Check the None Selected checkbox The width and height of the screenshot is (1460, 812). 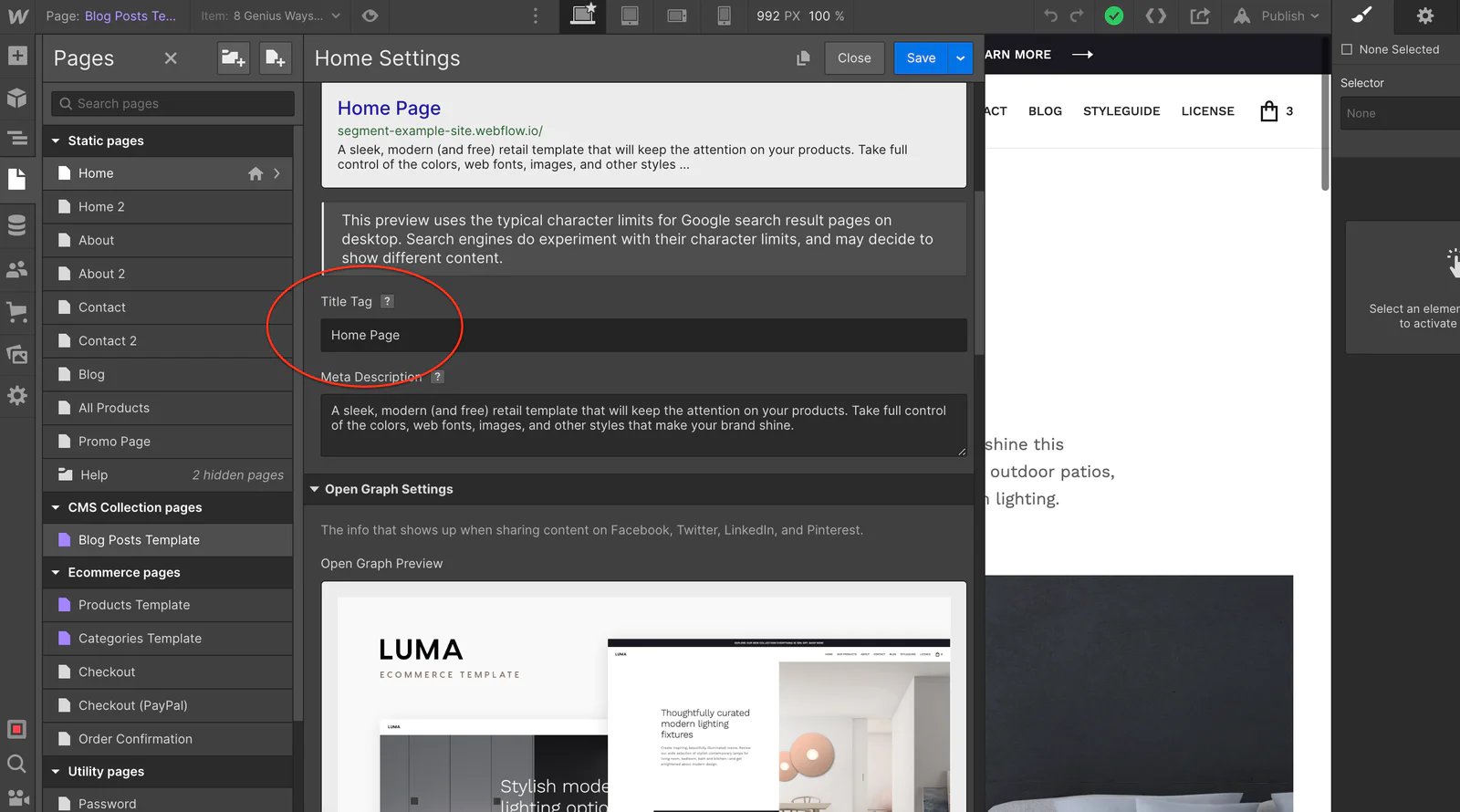coord(1347,49)
